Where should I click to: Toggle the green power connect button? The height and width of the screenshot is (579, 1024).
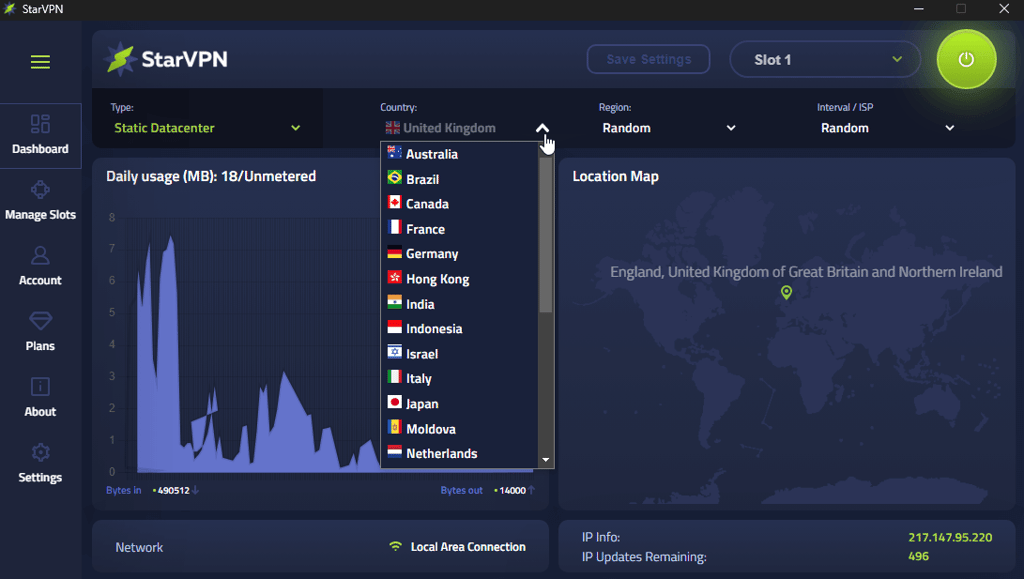966,59
